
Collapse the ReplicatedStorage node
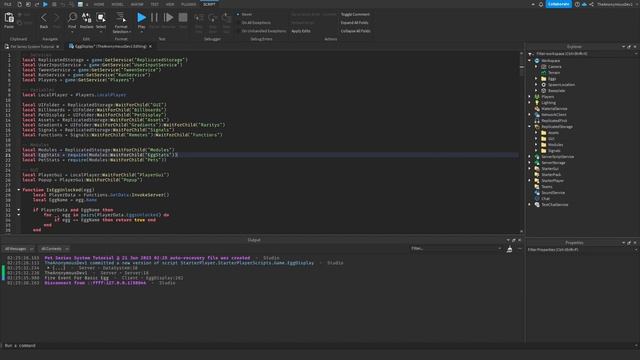tap(530, 127)
